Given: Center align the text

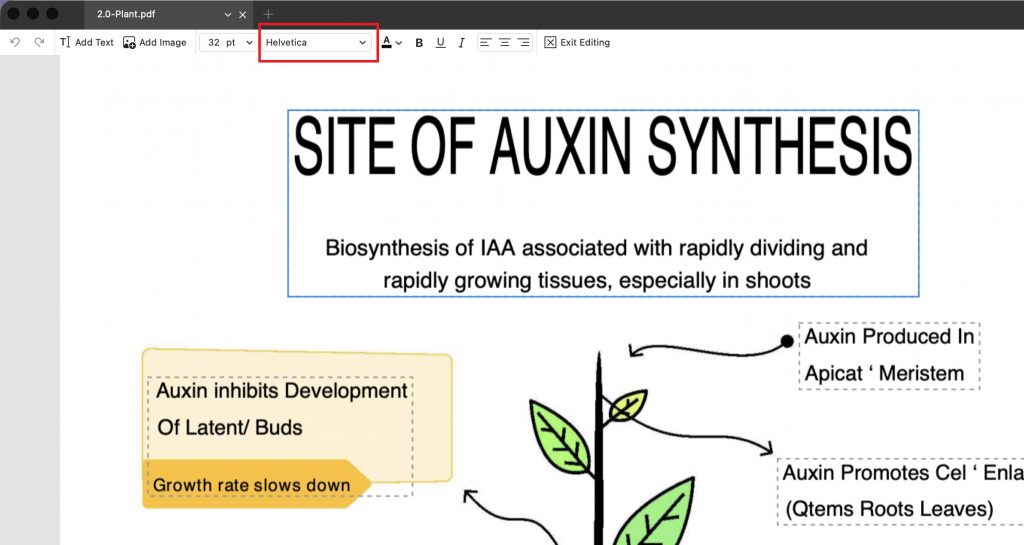Looking at the screenshot, I should tap(504, 42).
